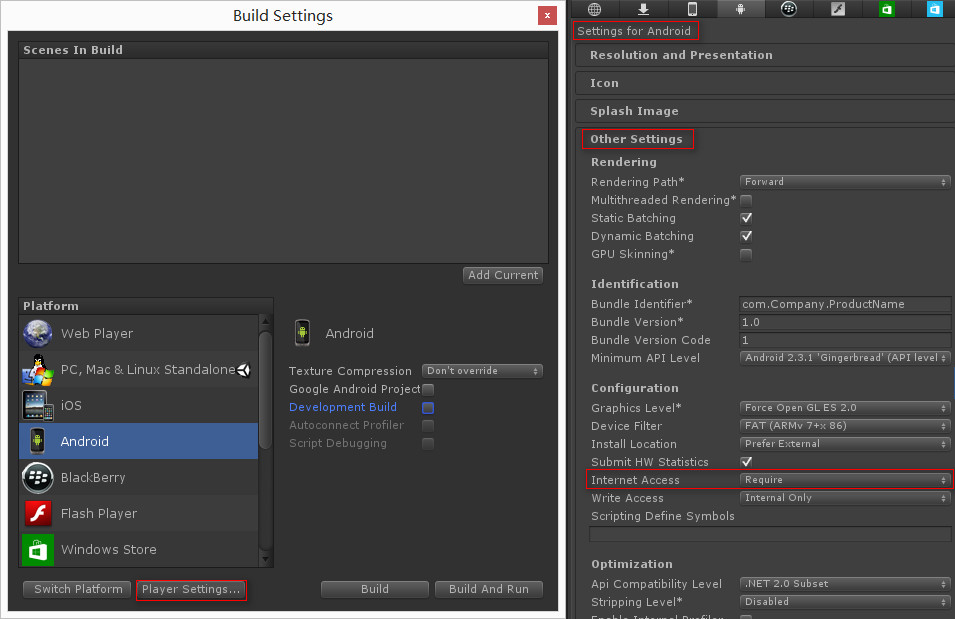This screenshot has width=955, height=619.
Task: Open the Flash Player platform tab
Action: [x=838, y=9]
